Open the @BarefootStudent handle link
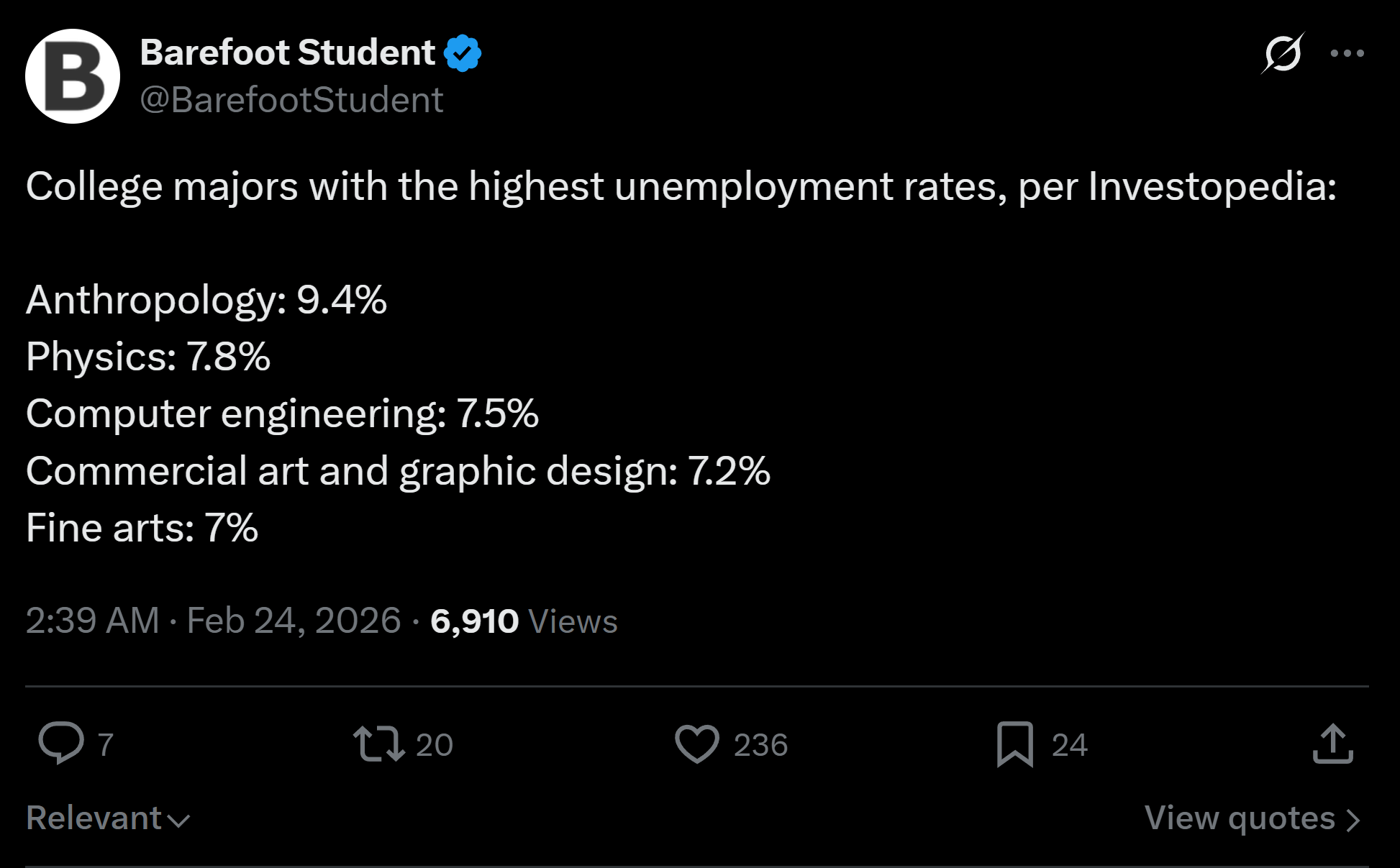Screen dimensions: 1400x868 291,99
